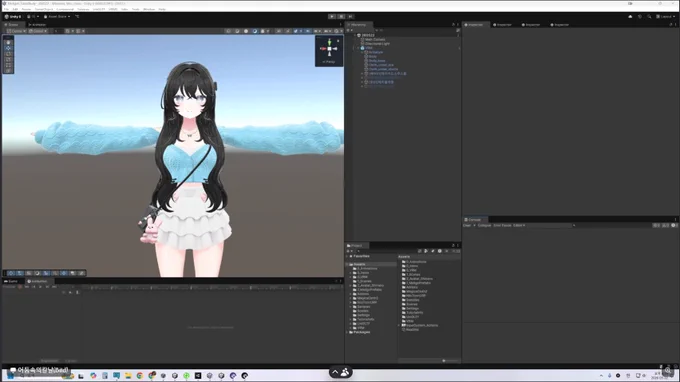Select the Move tool in Scene toolbar
This screenshot has height=382, width=680.
click(8, 48)
